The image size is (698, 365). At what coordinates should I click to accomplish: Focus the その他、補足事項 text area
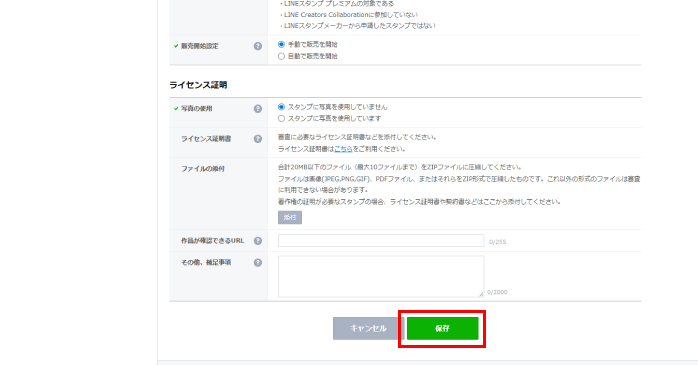coord(381,276)
